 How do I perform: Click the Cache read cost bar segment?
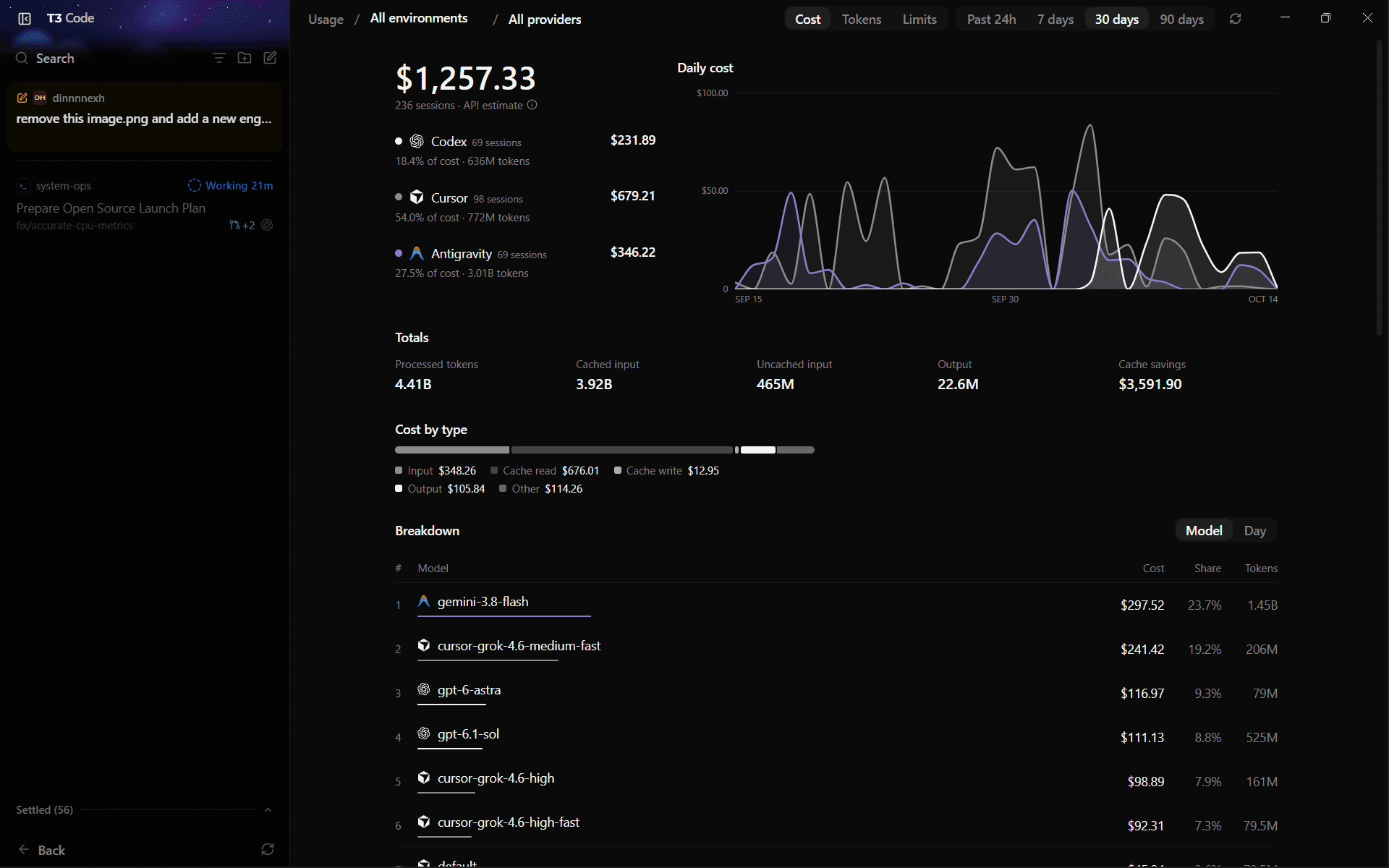tap(622, 450)
